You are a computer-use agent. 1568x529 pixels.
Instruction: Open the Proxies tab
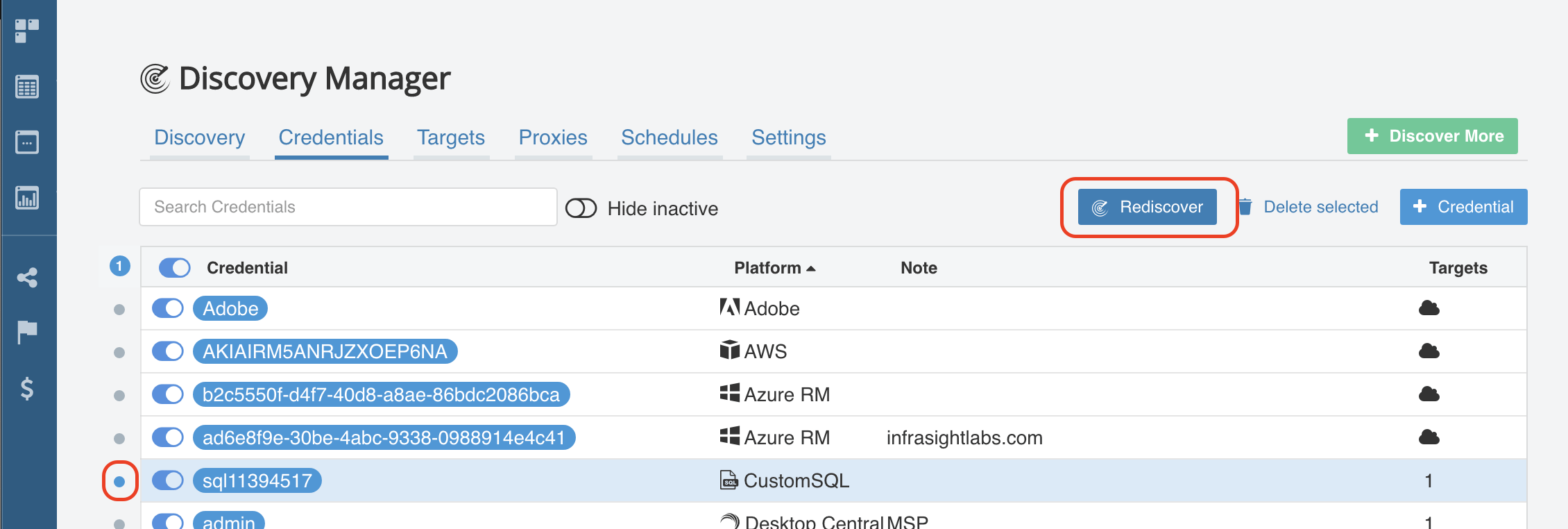coord(553,137)
